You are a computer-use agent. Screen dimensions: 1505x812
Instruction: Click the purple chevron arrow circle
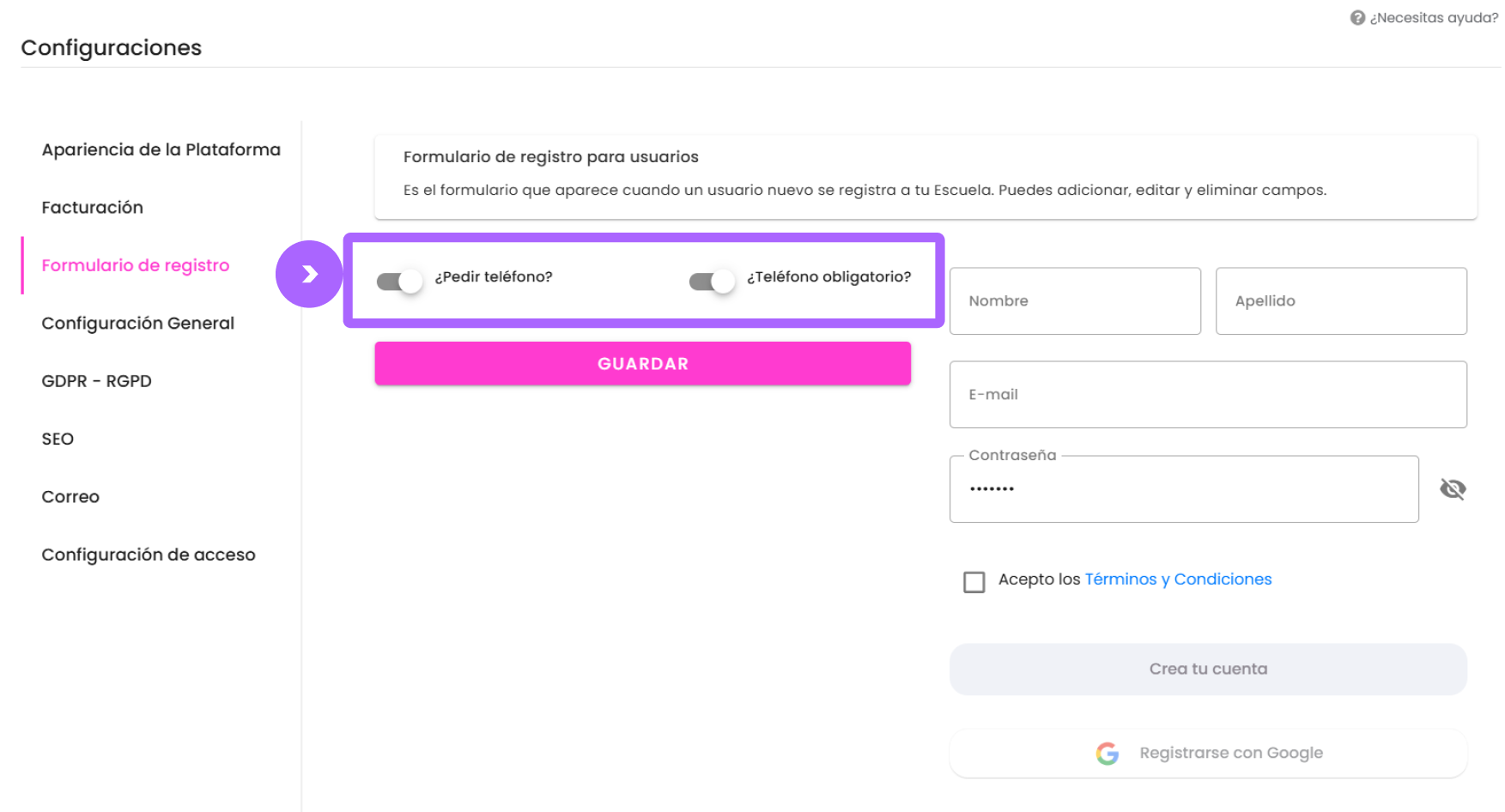tap(309, 274)
